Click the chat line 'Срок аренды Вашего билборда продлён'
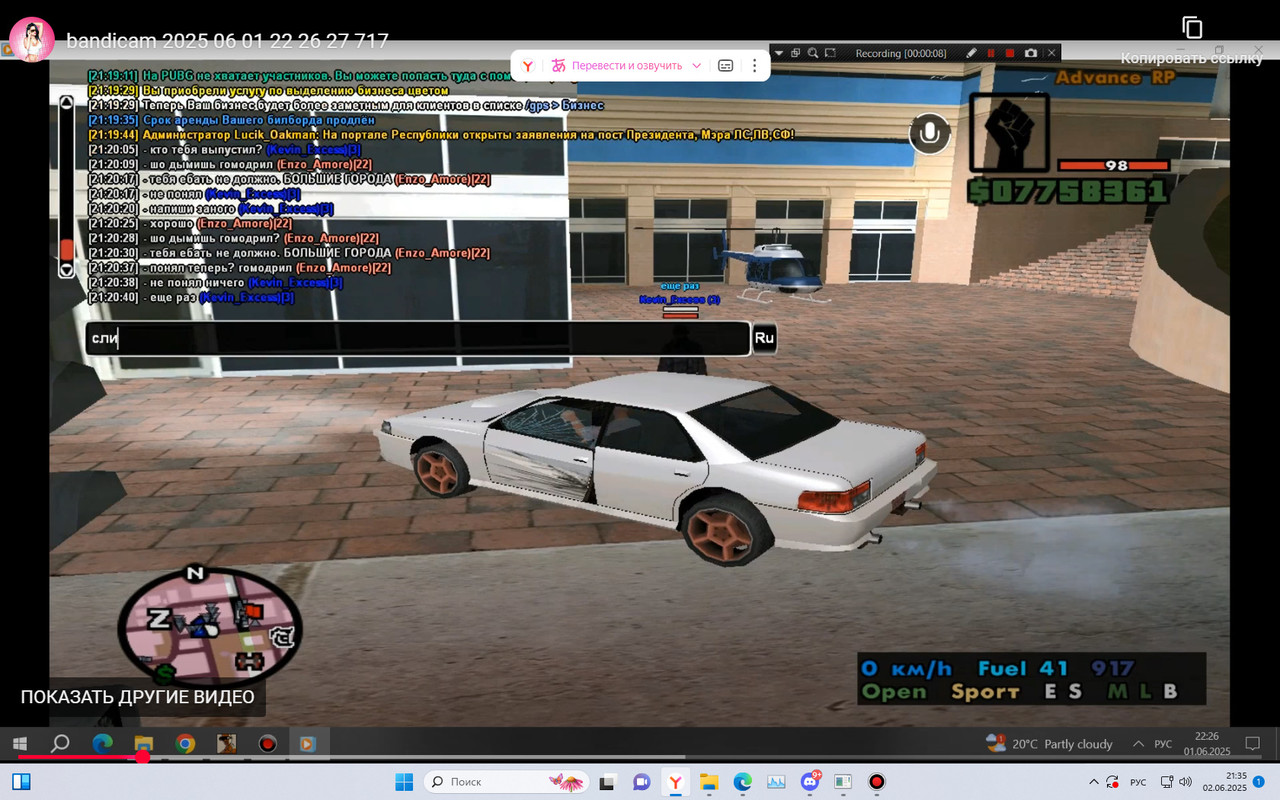Image resolution: width=1280 pixels, height=800 pixels. pos(231,120)
